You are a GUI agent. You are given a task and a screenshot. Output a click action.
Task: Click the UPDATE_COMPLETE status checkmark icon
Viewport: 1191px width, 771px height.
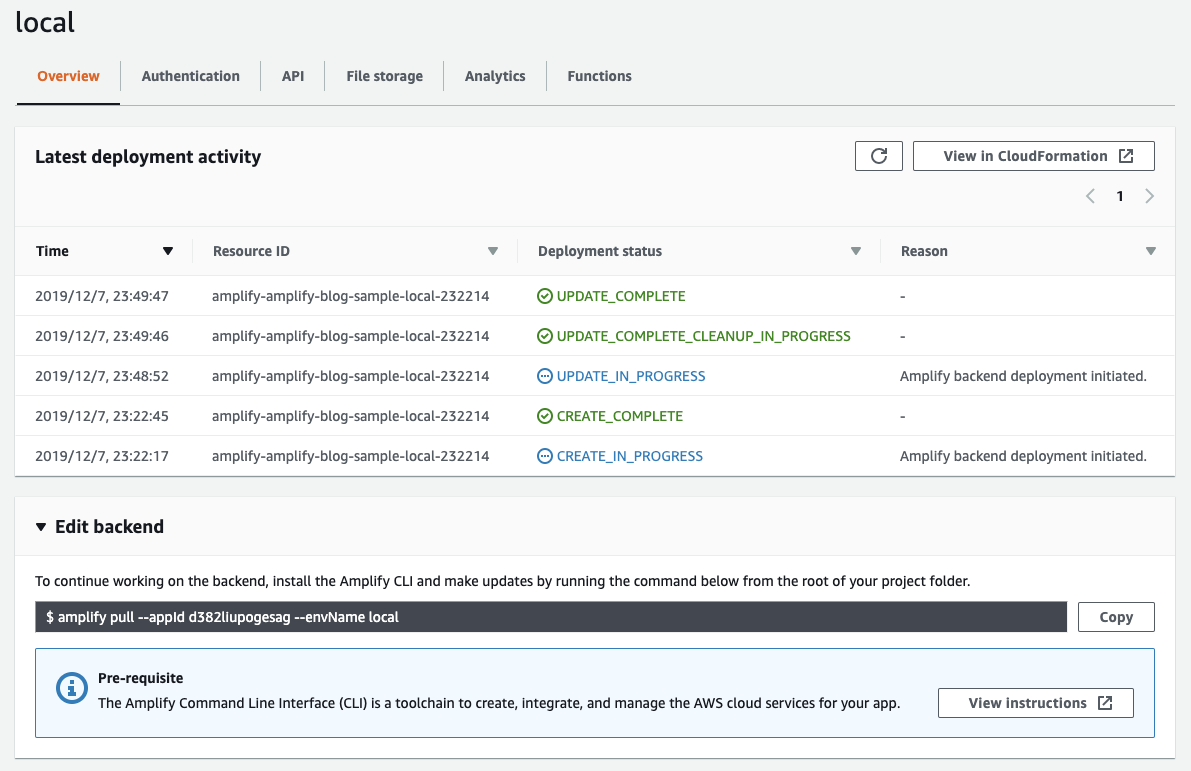coord(545,296)
